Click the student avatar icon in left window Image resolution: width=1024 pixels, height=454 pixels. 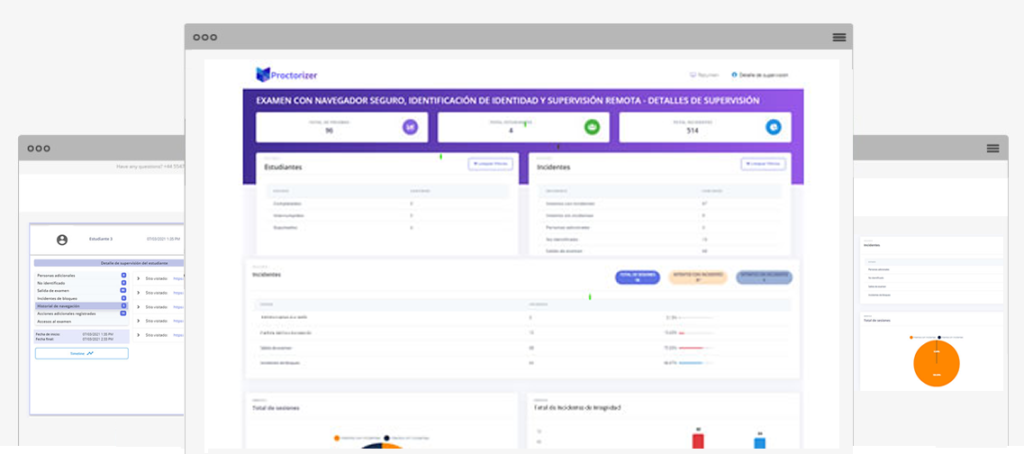tap(62, 240)
